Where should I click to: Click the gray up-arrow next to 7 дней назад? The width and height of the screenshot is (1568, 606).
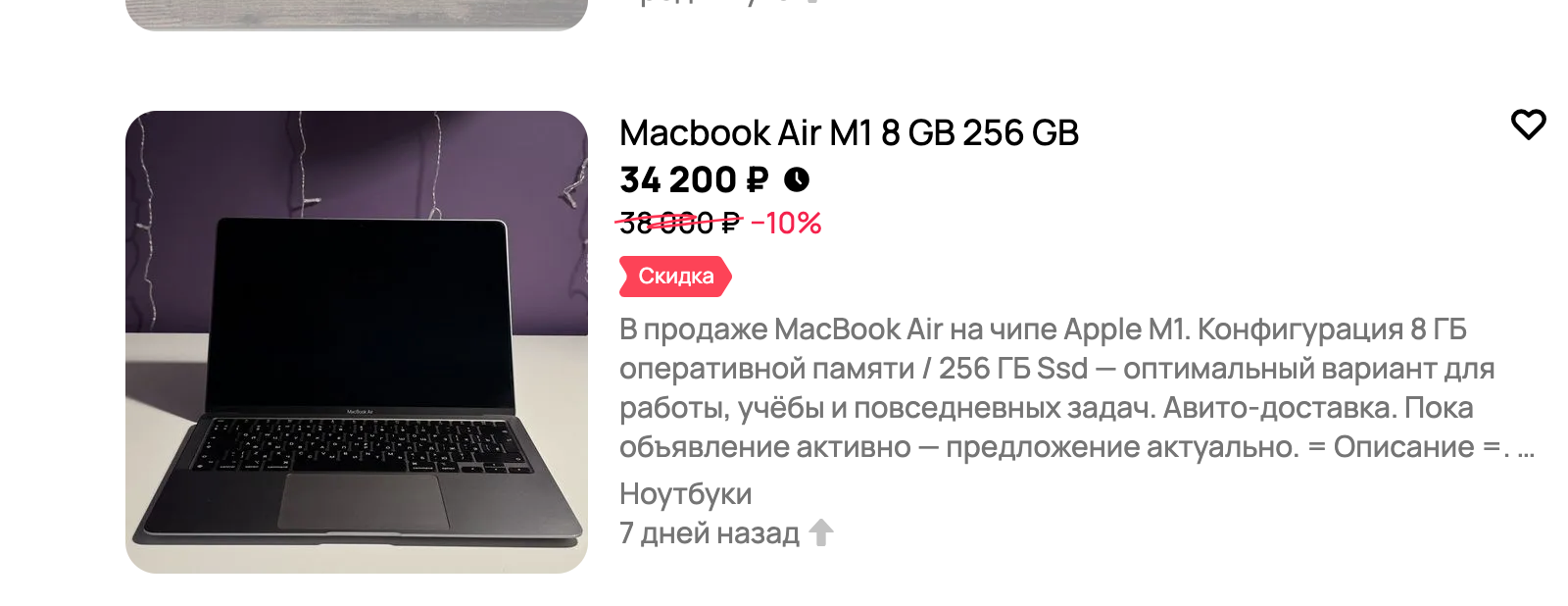click(x=821, y=532)
